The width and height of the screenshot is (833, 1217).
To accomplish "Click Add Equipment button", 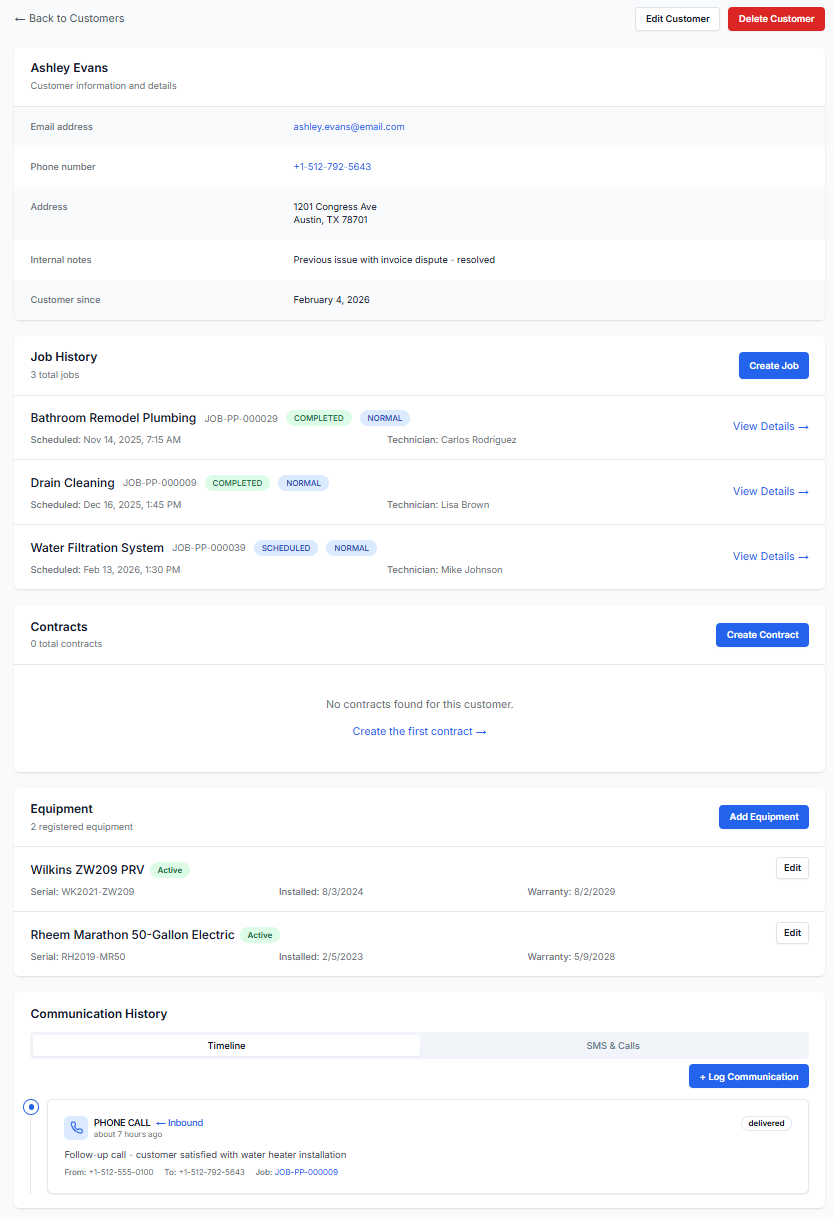I will pos(763,817).
